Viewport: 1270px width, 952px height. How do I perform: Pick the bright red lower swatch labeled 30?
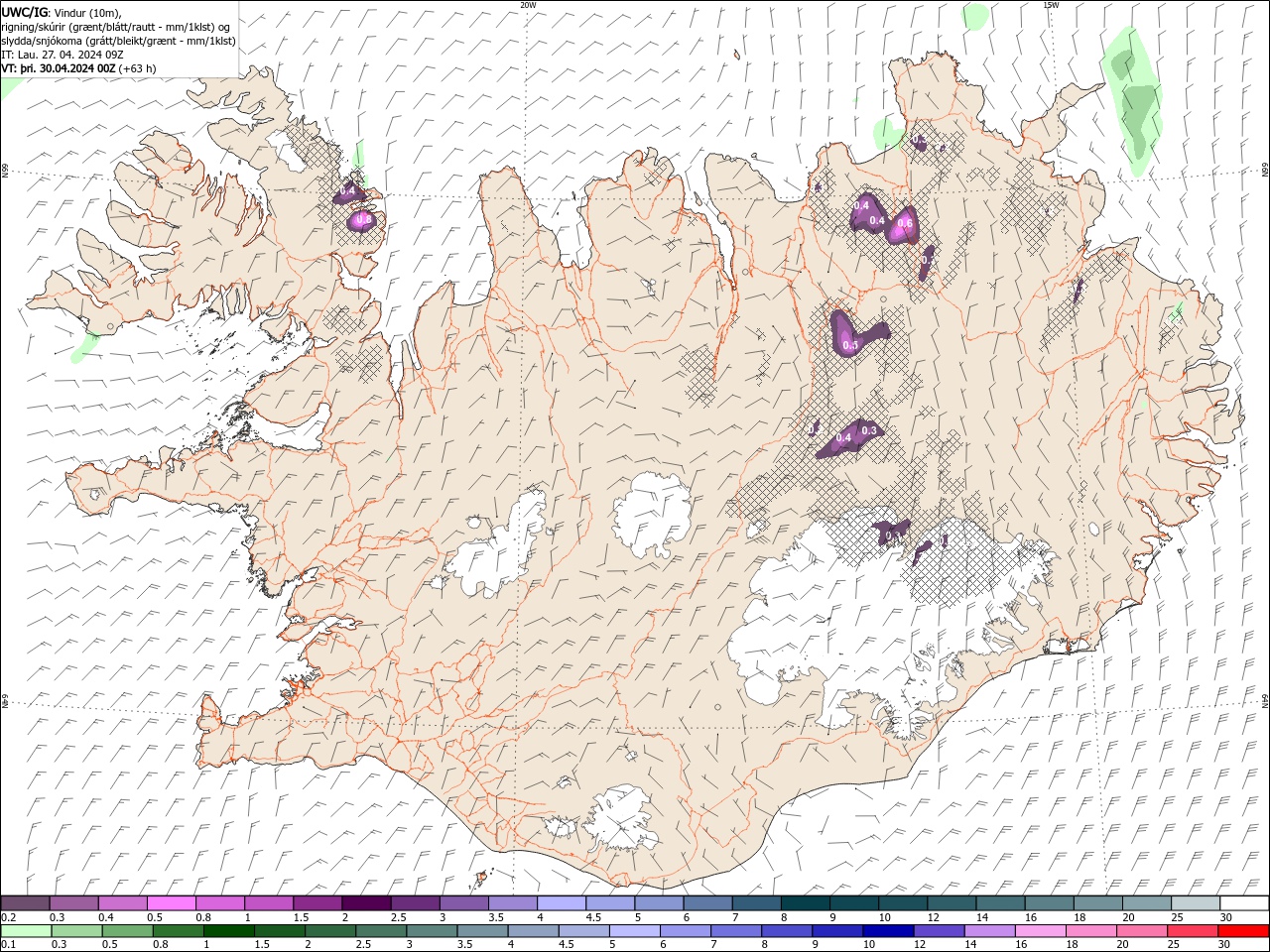(1243, 931)
